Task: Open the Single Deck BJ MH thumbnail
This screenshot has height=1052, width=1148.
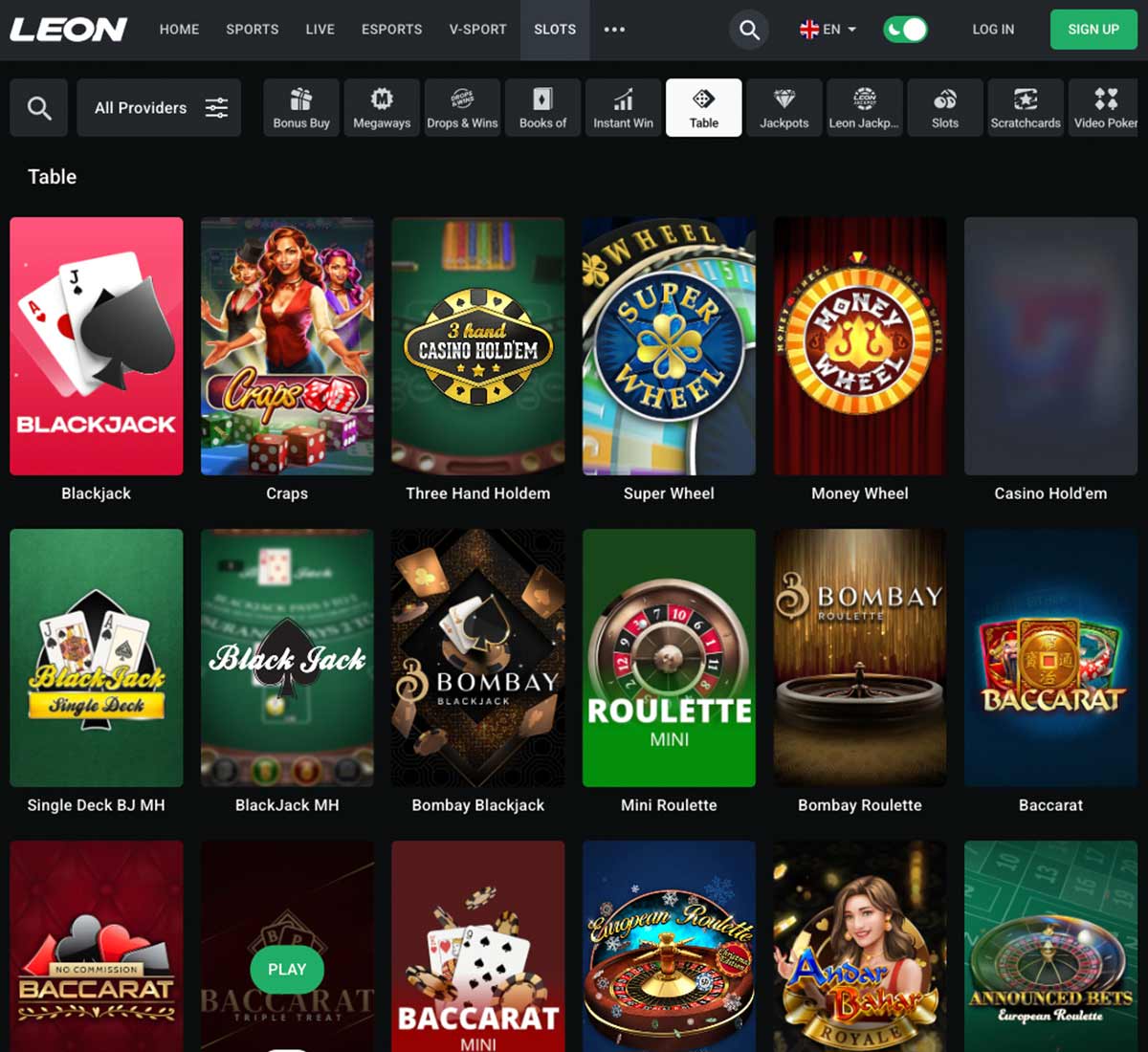Action: click(x=96, y=658)
